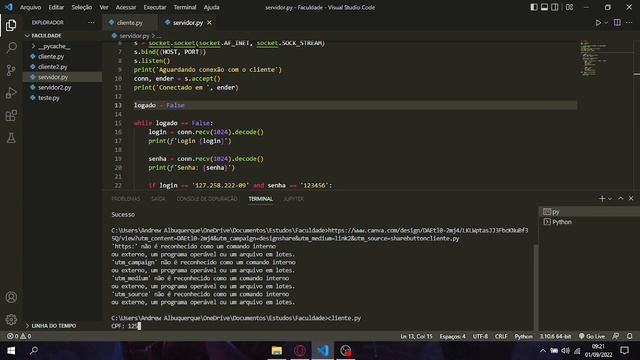
Task: Toggle the bottom panel layout icon
Action: (x=544, y=7)
